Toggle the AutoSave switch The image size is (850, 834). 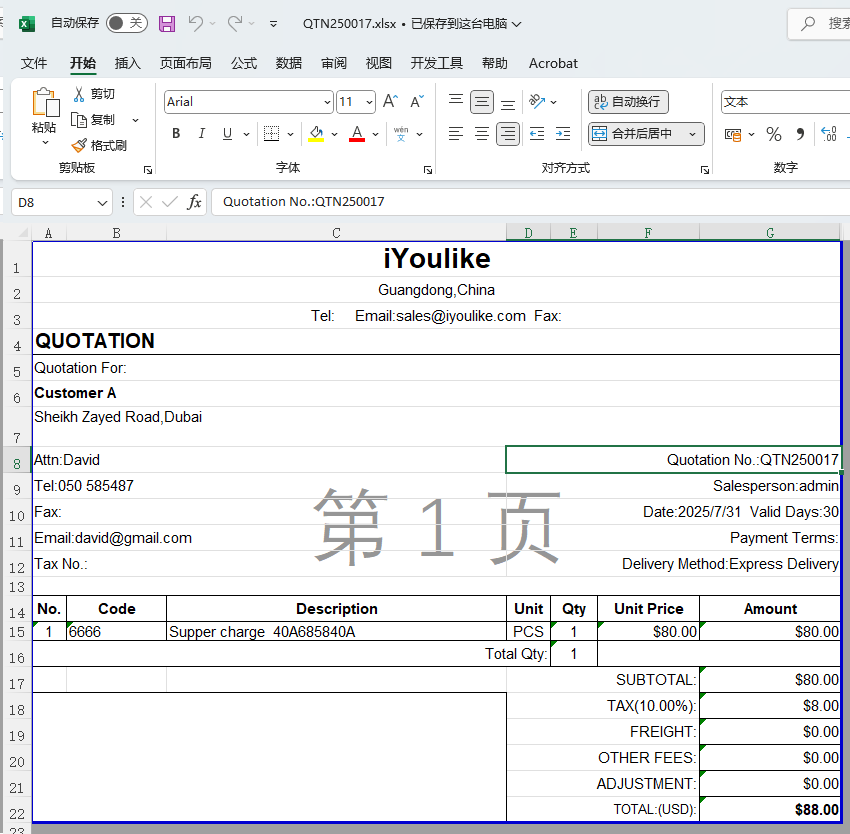point(126,23)
